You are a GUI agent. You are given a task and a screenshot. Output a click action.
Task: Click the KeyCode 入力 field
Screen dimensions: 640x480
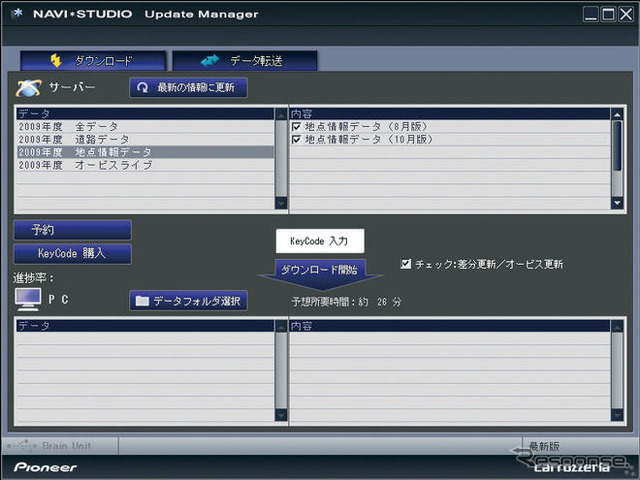point(320,241)
